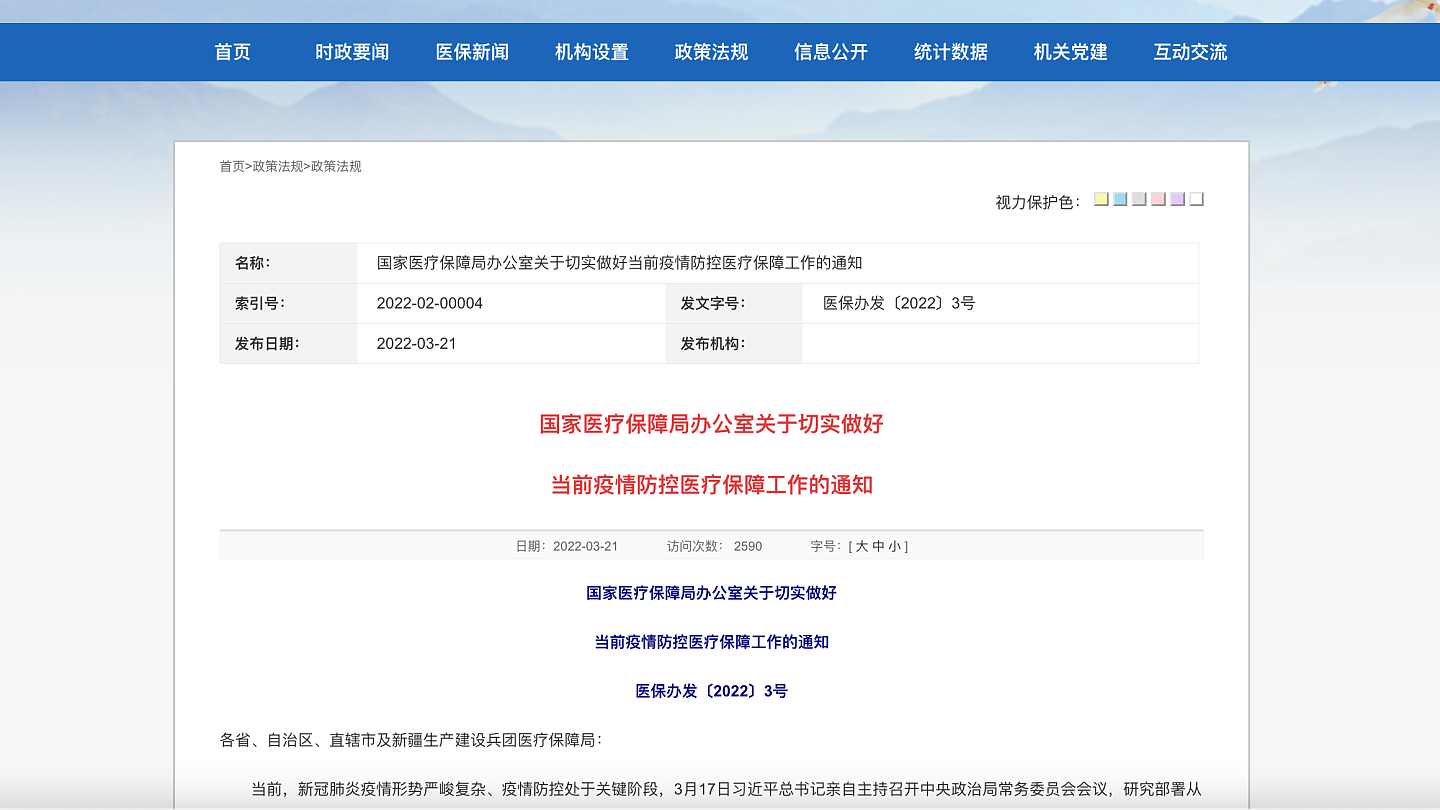Apply the pink eye-protection color
This screenshot has height=810, width=1440.
point(1158,199)
